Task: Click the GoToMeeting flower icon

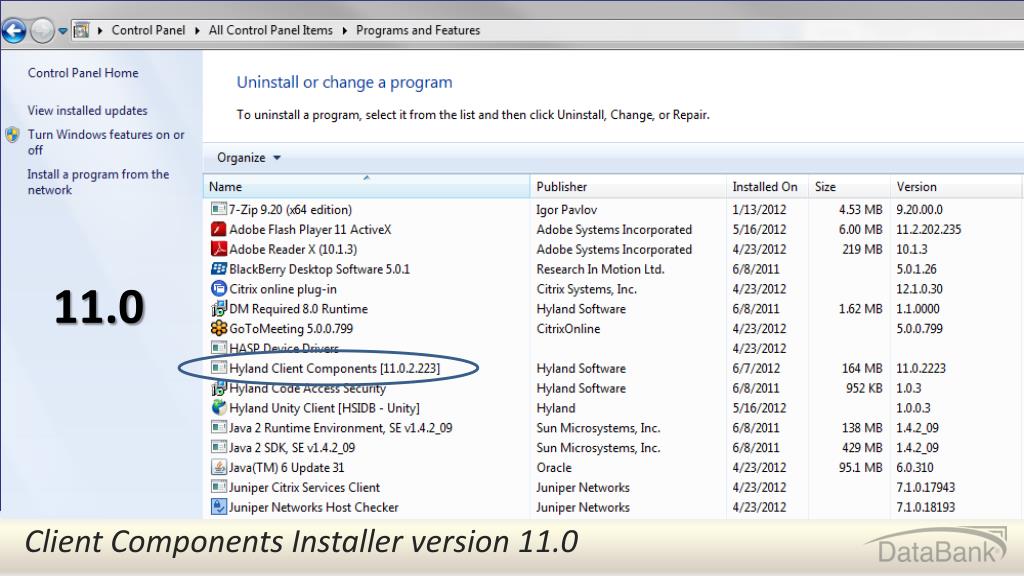Action: tap(219, 328)
